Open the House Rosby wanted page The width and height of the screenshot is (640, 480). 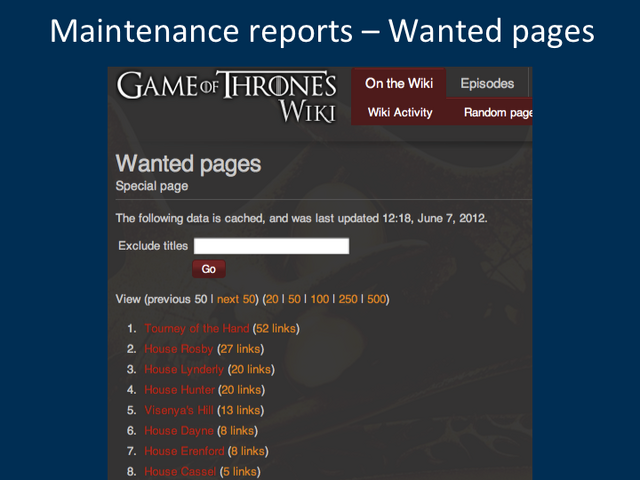pyautogui.click(x=179, y=349)
